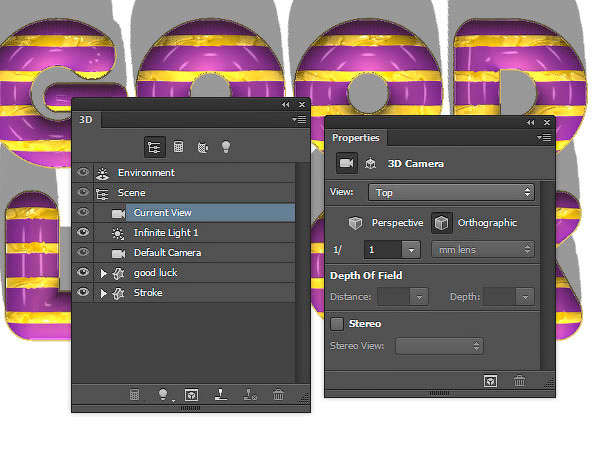
Task: Toggle Scene visibility eye
Action: (x=83, y=192)
